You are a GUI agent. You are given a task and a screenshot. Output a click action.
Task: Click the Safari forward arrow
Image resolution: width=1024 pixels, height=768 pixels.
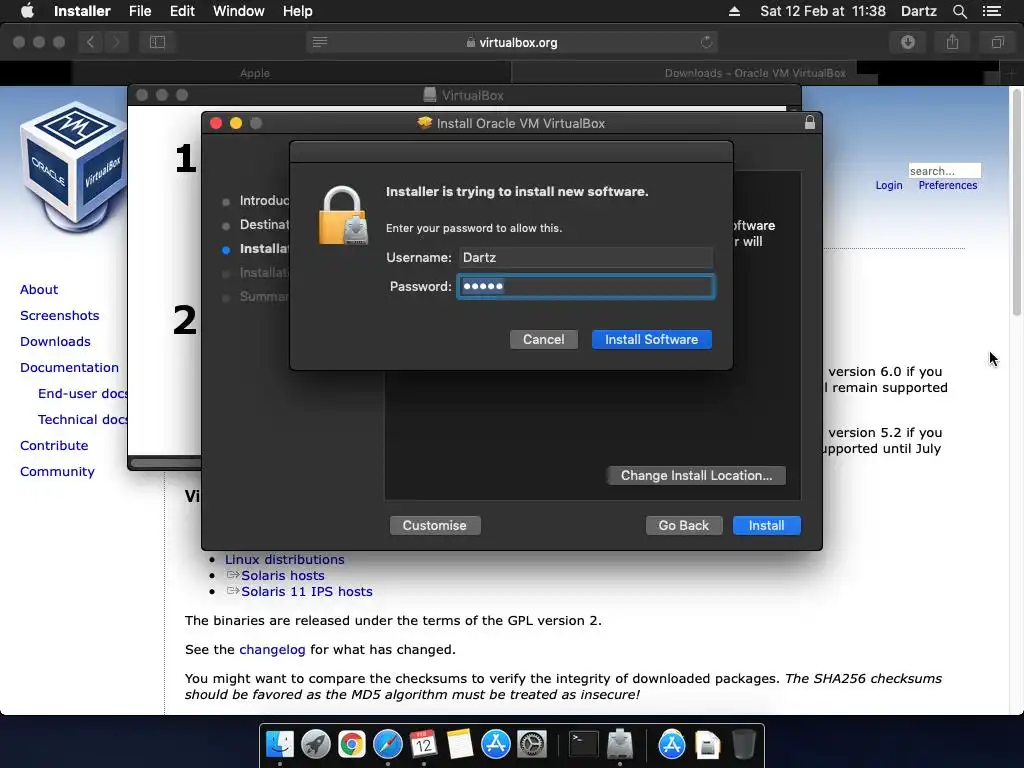[116, 42]
